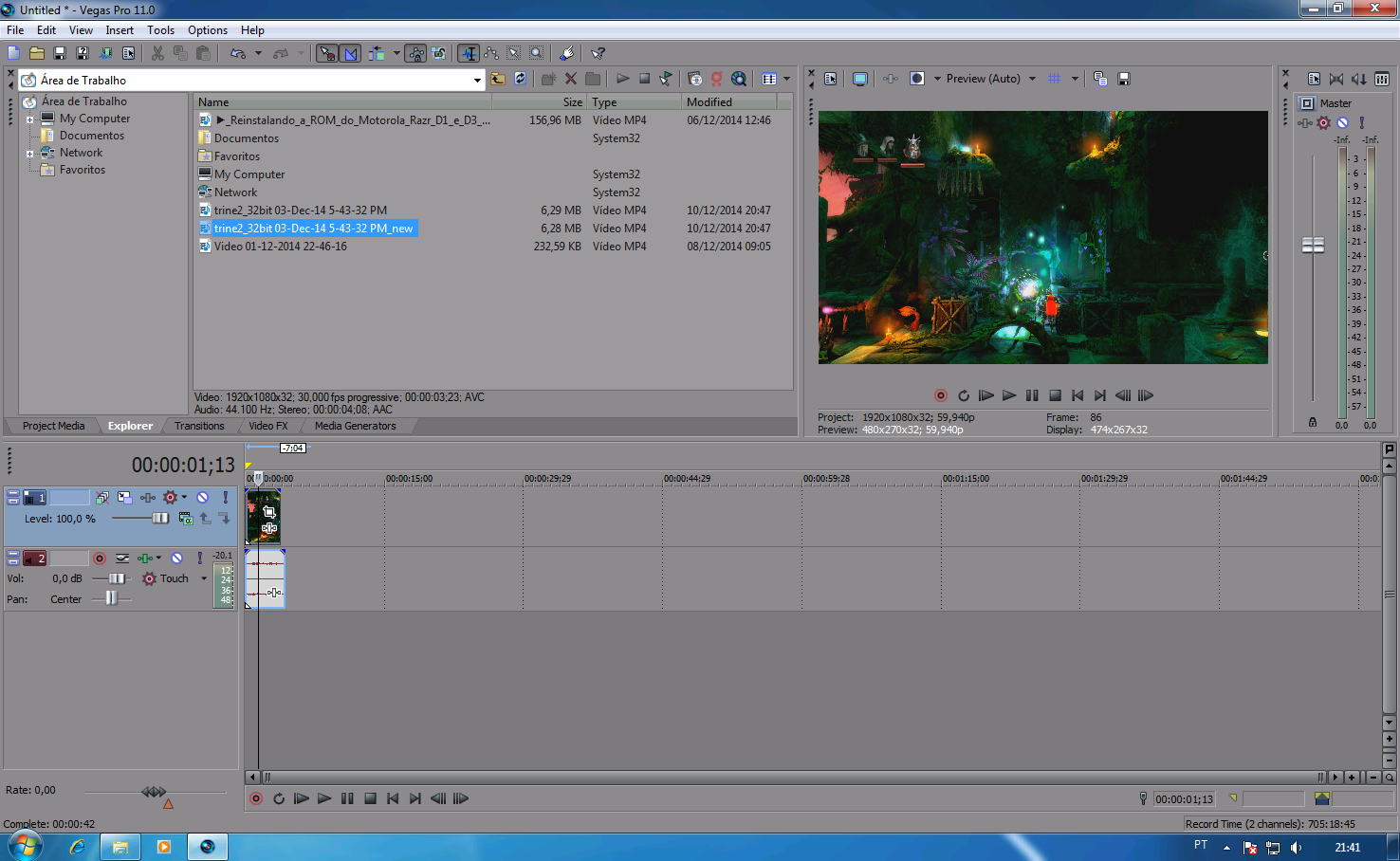
Task: Open the overlays grid dropdown arrow
Action: pyautogui.click(x=1075, y=79)
